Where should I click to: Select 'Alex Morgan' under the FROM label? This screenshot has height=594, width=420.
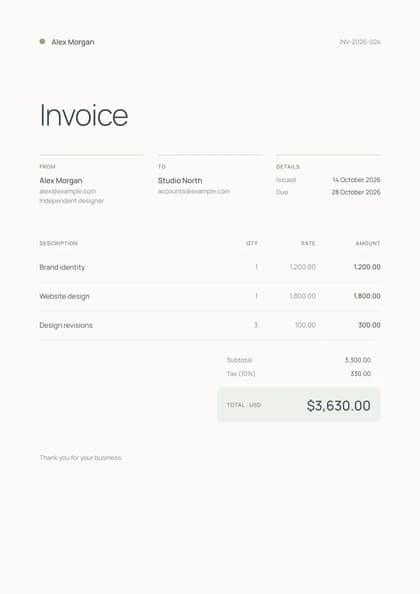coord(61,181)
